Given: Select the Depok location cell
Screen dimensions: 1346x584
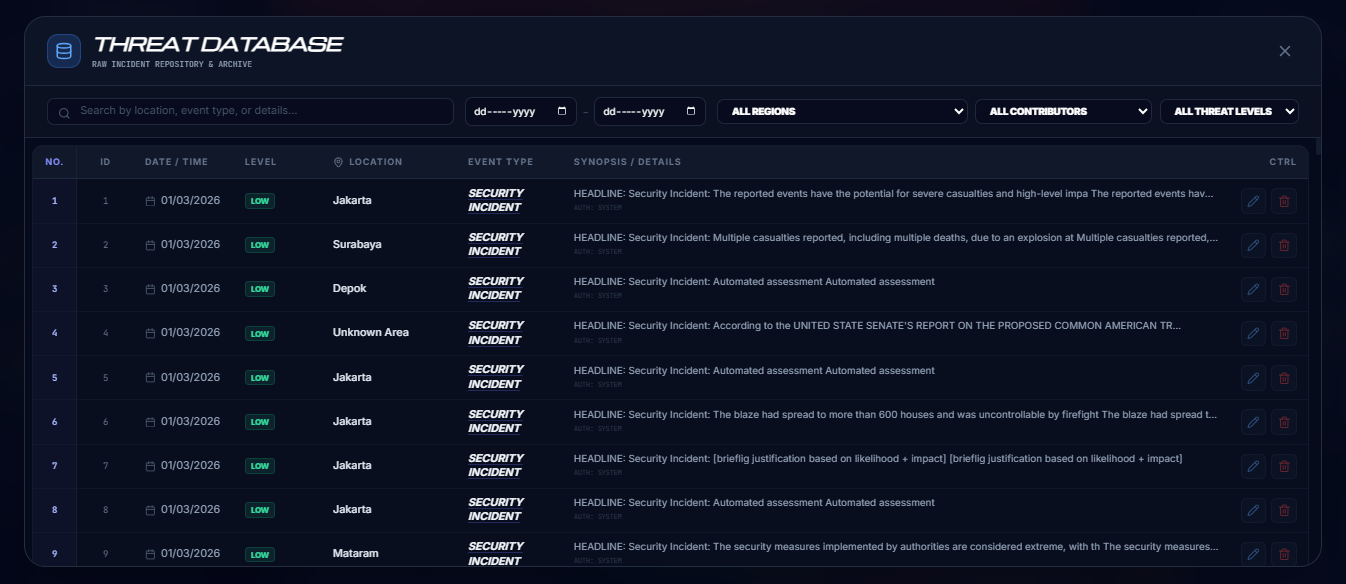Looking at the screenshot, I should tap(350, 288).
